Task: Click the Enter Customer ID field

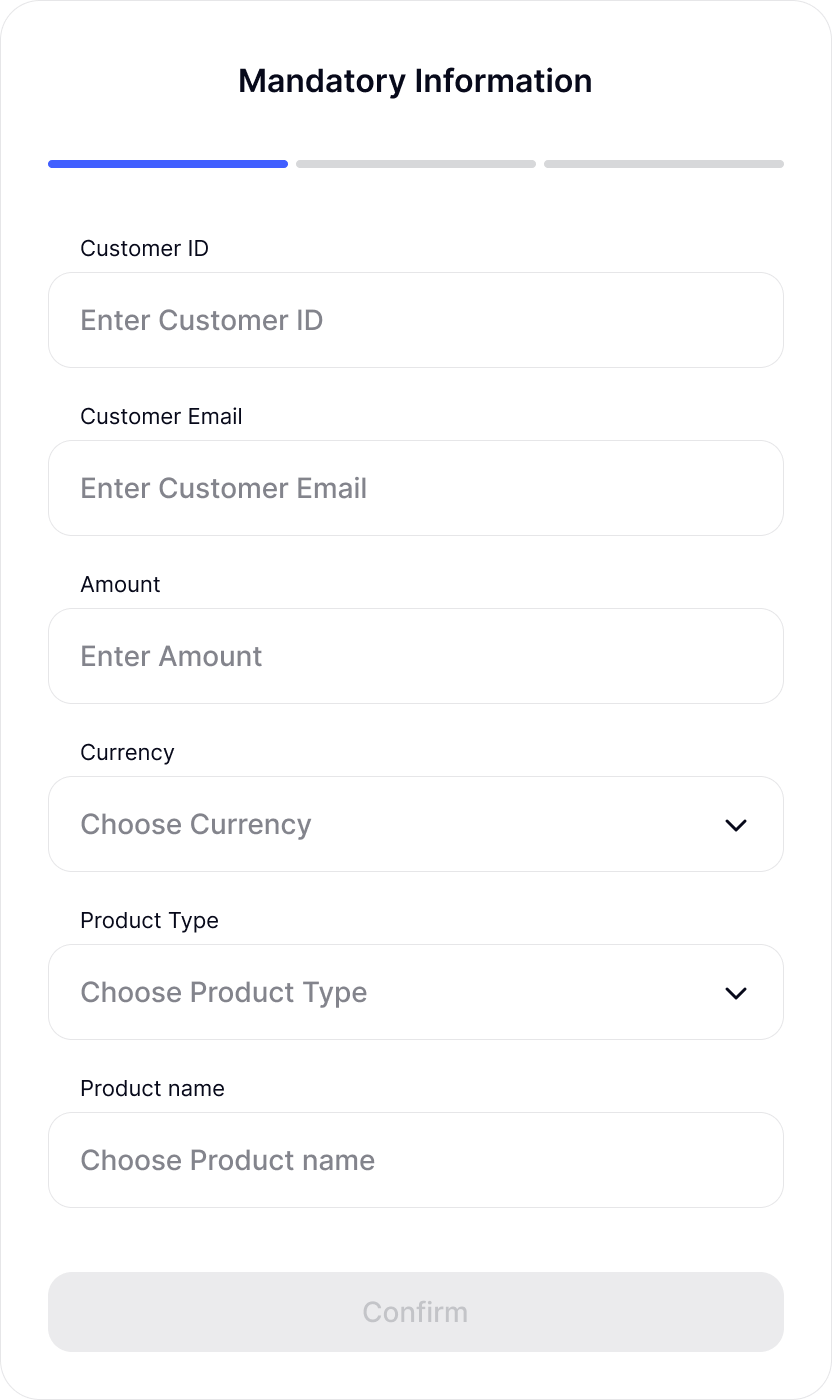Action: pyautogui.click(x=415, y=320)
